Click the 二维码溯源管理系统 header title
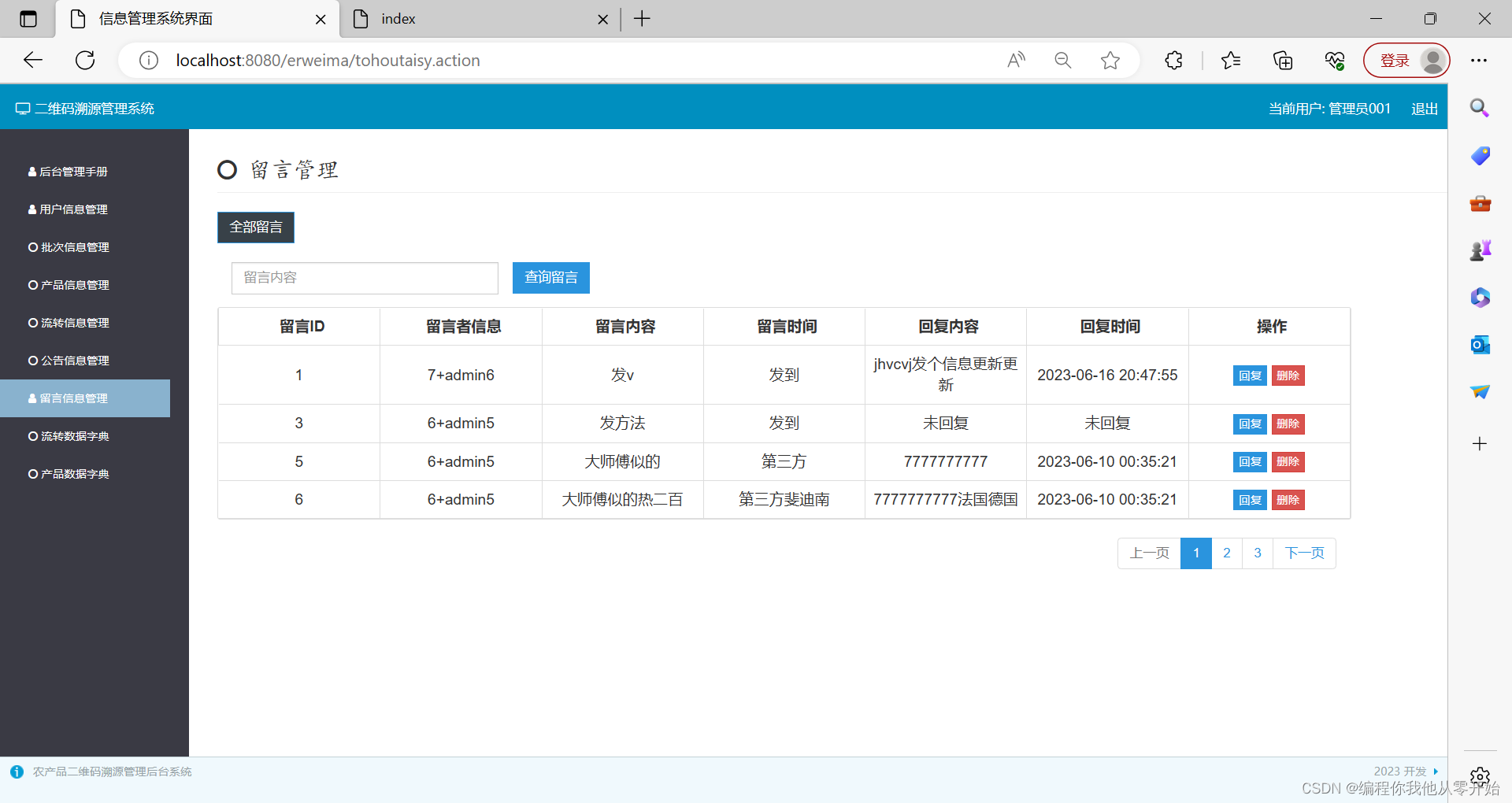The image size is (1512, 803). click(x=85, y=109)
